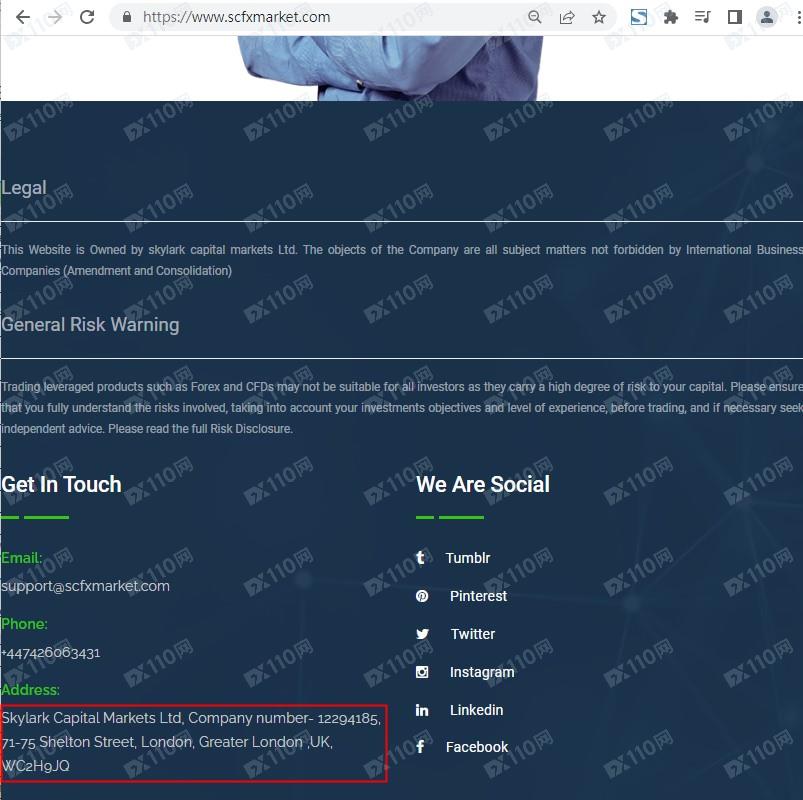Share this page via the share icon
This screenshot has width=803, height=800.
tap(567, 17)
